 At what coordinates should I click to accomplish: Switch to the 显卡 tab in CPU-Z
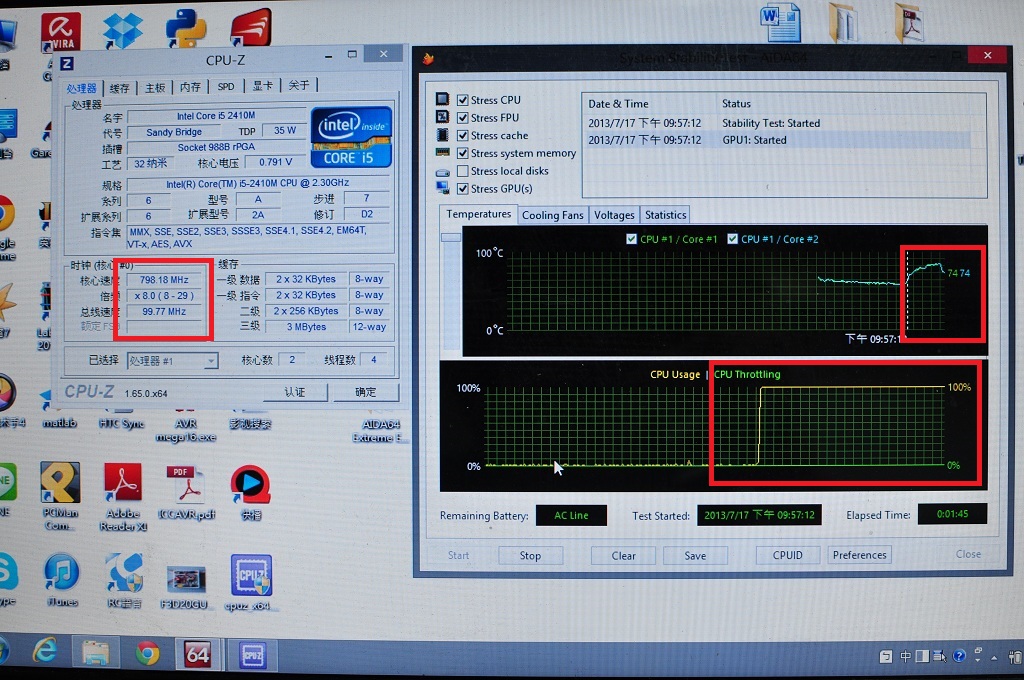(x=263, y=86)
